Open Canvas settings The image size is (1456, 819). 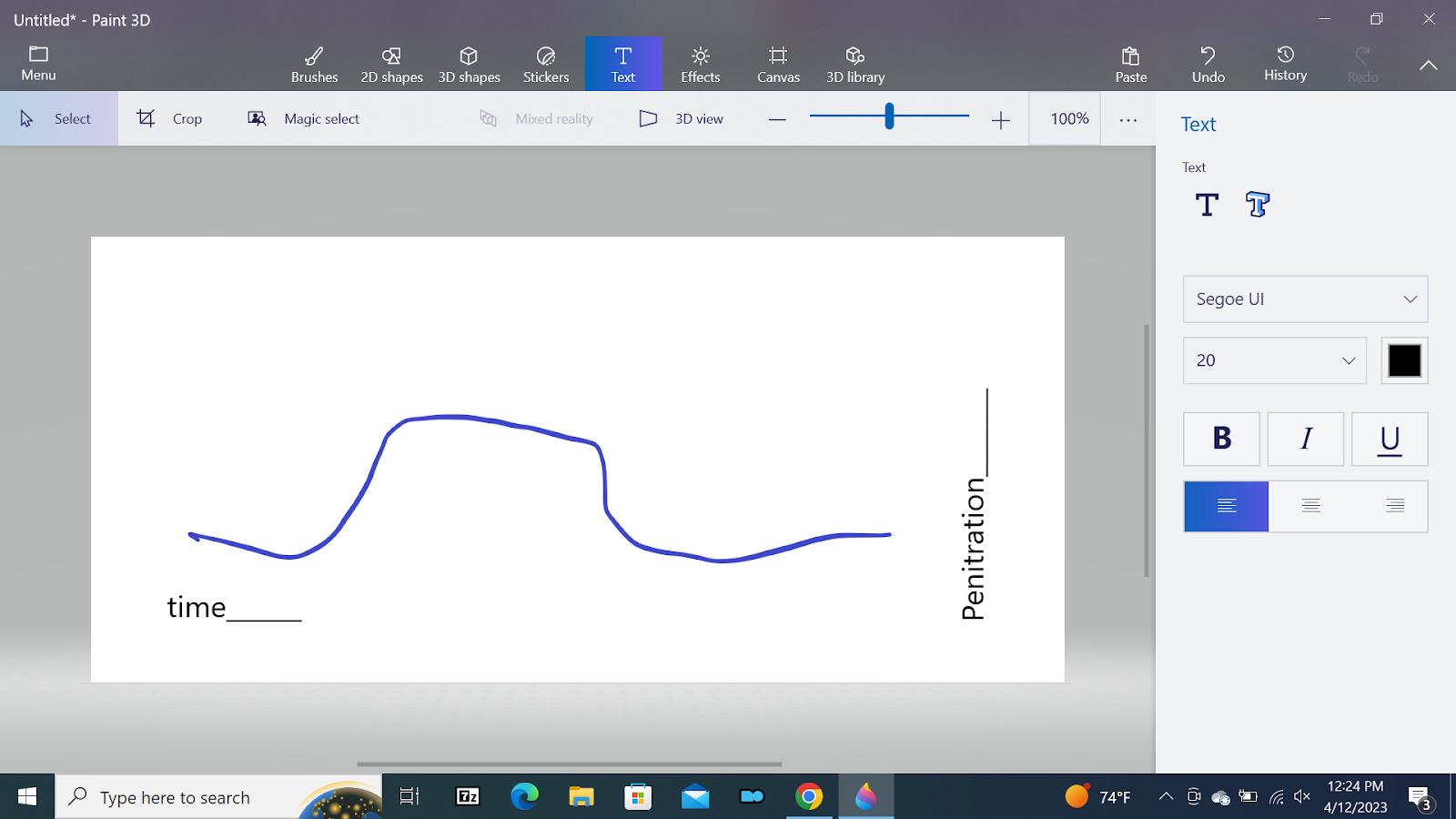778,64
